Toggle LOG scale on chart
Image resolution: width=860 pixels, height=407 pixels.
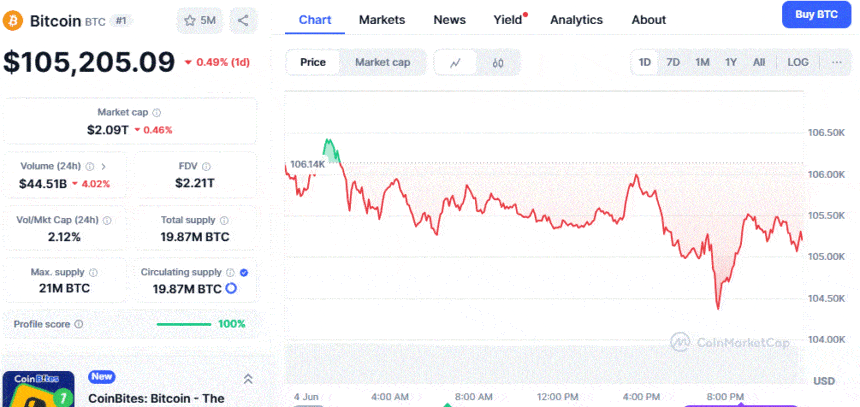[797, 62]
